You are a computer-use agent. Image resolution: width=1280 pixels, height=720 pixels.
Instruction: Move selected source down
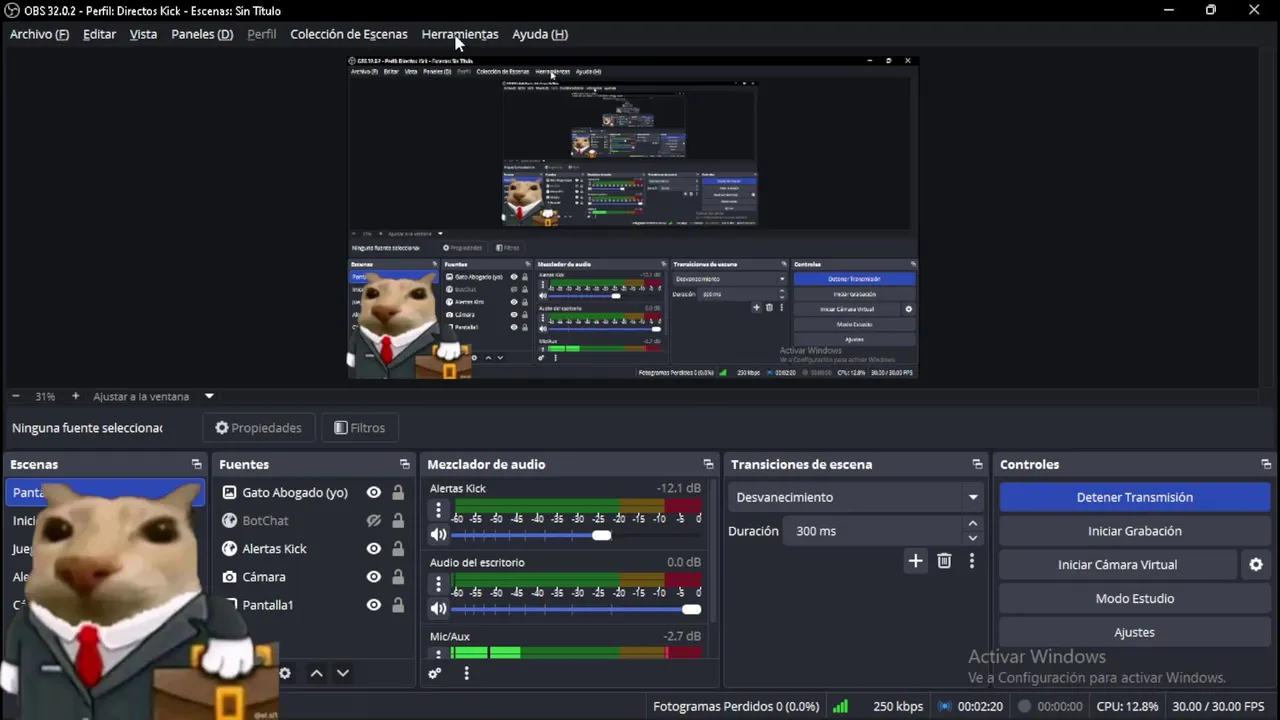(x=343, y=674)
